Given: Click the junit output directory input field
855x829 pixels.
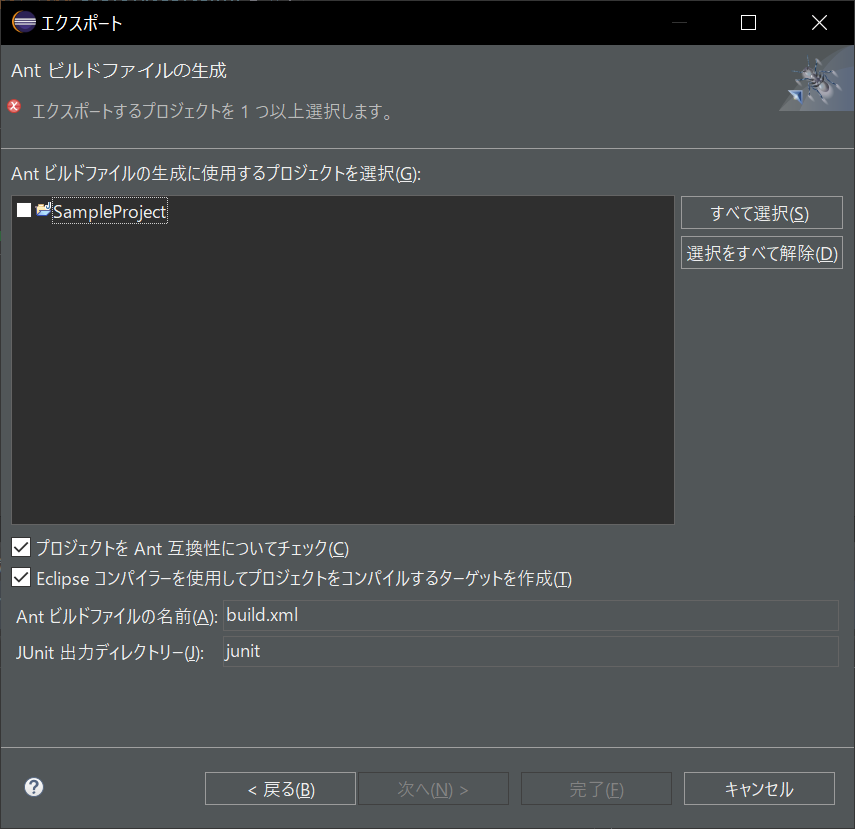Looking at the screenshot, I should click(530, 651).
